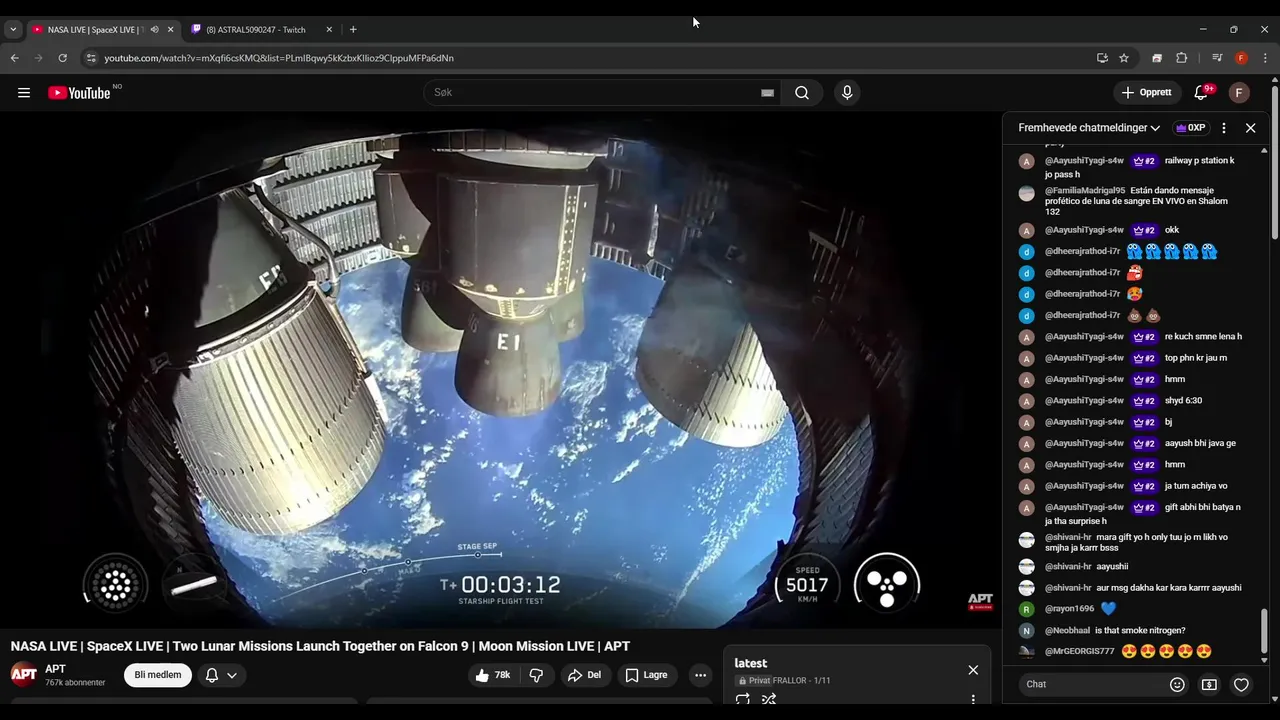The height and width of the screenshot is (720, 1280).
Task: Close the latest playlist panel
Action: pyautogui.click(x=973, y=670)
